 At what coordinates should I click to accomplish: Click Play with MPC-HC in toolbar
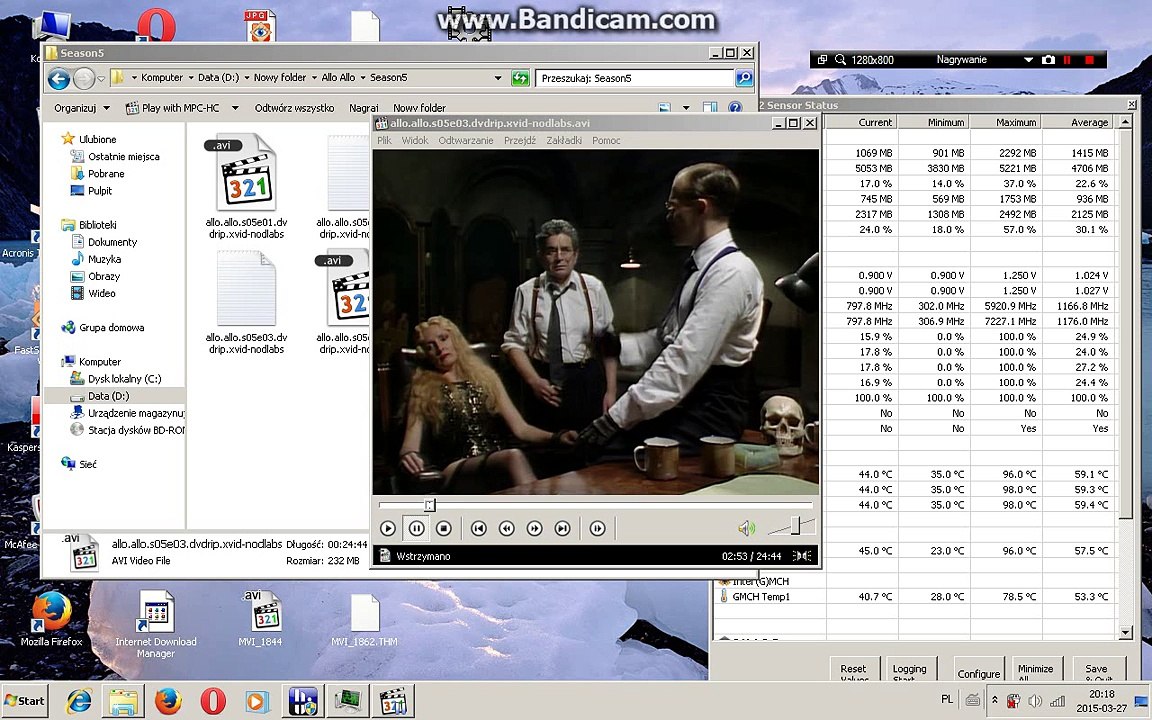coord(173,108)
